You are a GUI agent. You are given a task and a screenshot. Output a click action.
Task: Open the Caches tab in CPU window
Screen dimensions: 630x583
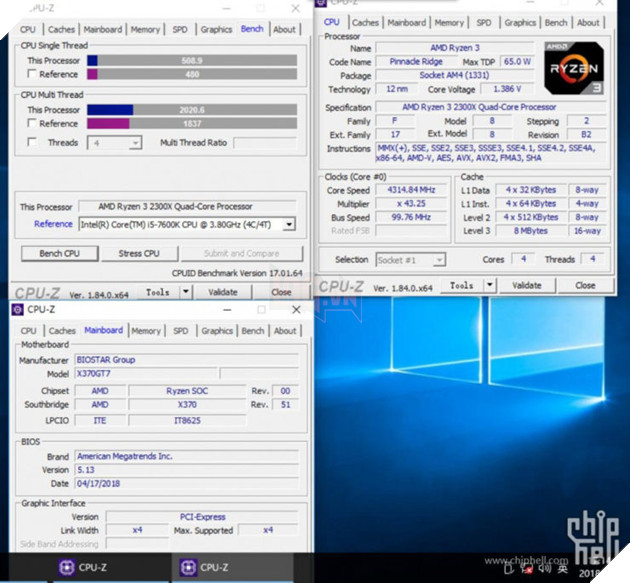(x=365, y=23)
